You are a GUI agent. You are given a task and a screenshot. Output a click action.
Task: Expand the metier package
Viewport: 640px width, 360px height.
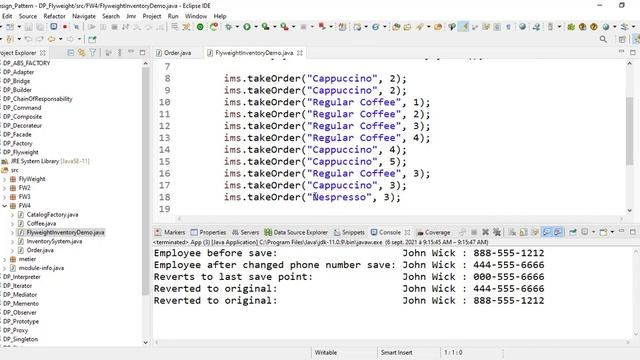[x=5, y=259]
